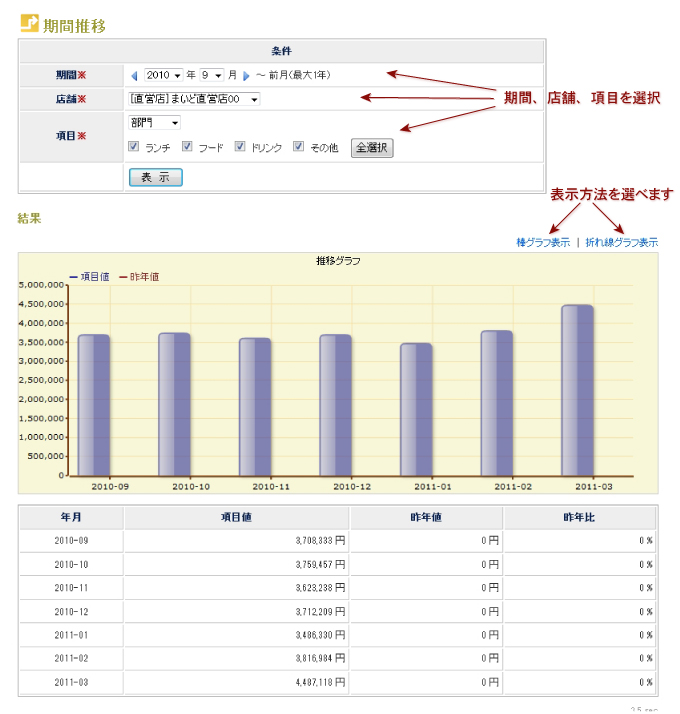Image resolution: width=680 pixels, height=714 pixels.
Task: Click the y-axis label 5,000,000
Action: [41, 285]
